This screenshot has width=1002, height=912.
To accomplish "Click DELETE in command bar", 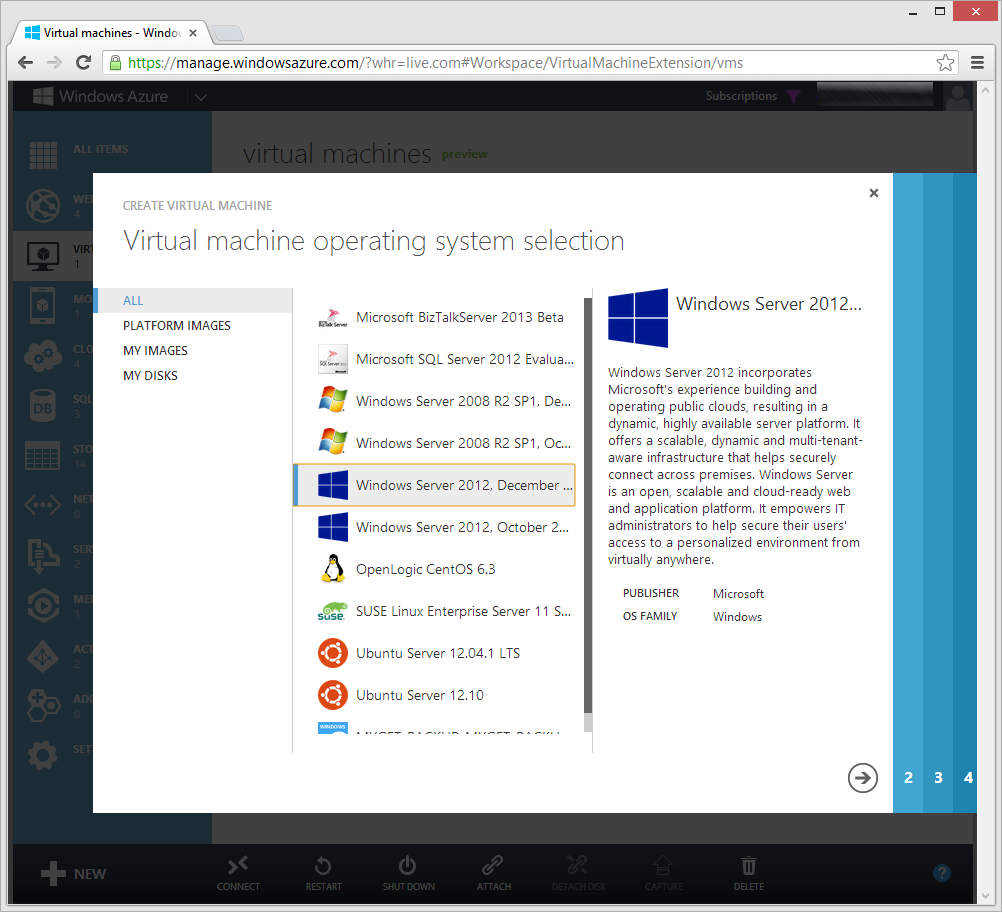I will point(749,874).
